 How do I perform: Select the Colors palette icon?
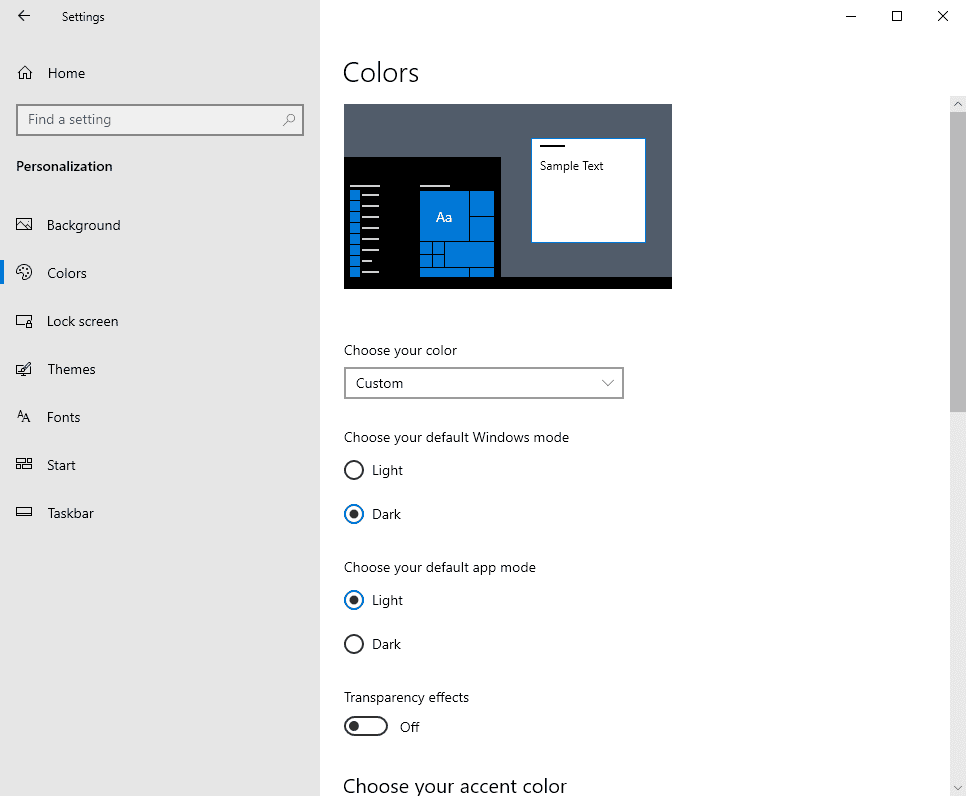(x=24, y=272)
